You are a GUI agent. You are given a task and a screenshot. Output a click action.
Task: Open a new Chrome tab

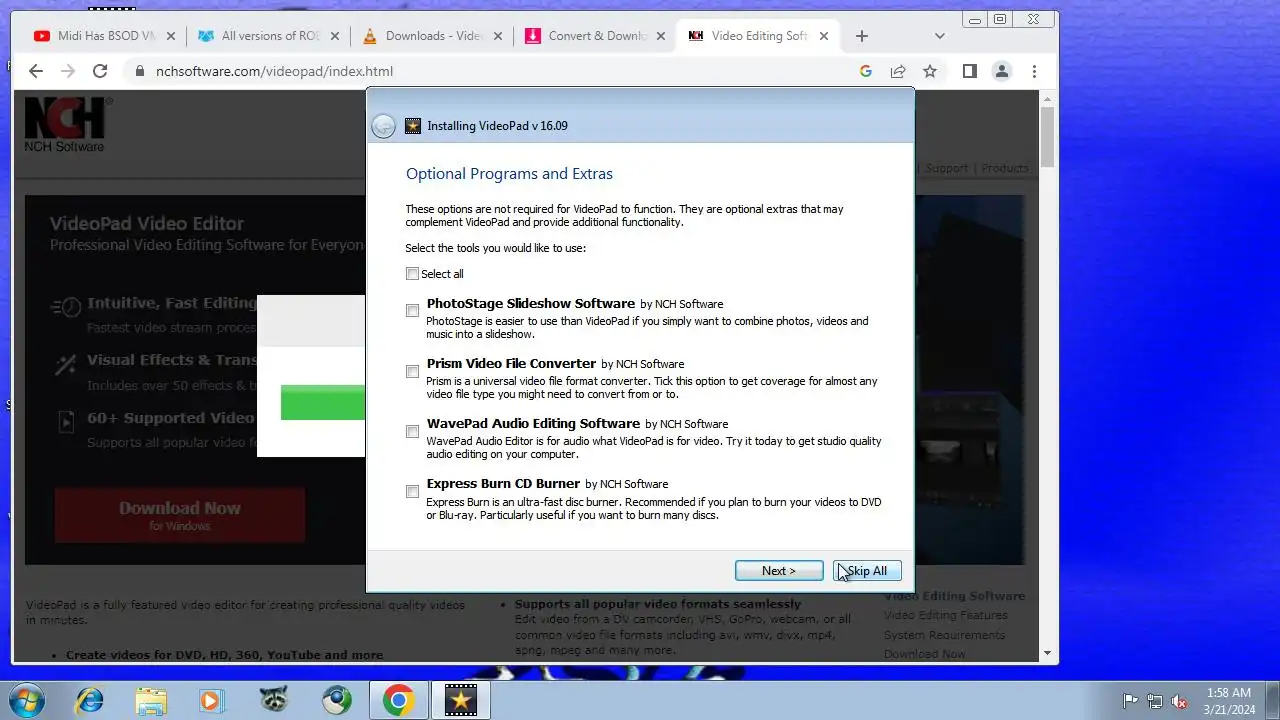[862, 36]
